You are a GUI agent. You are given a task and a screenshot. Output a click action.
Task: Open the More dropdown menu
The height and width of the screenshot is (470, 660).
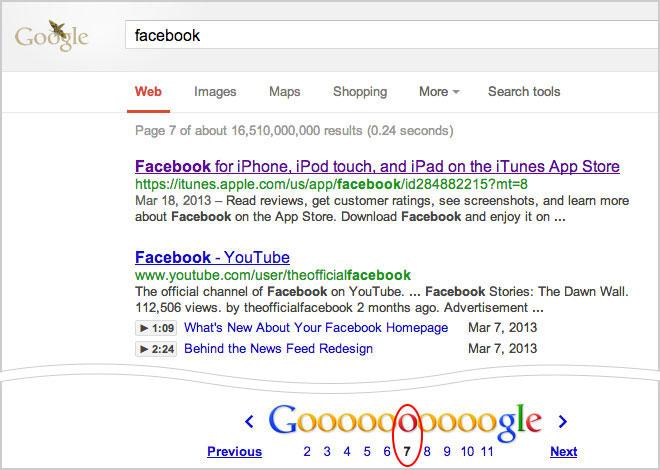click(x=439, y=91)
